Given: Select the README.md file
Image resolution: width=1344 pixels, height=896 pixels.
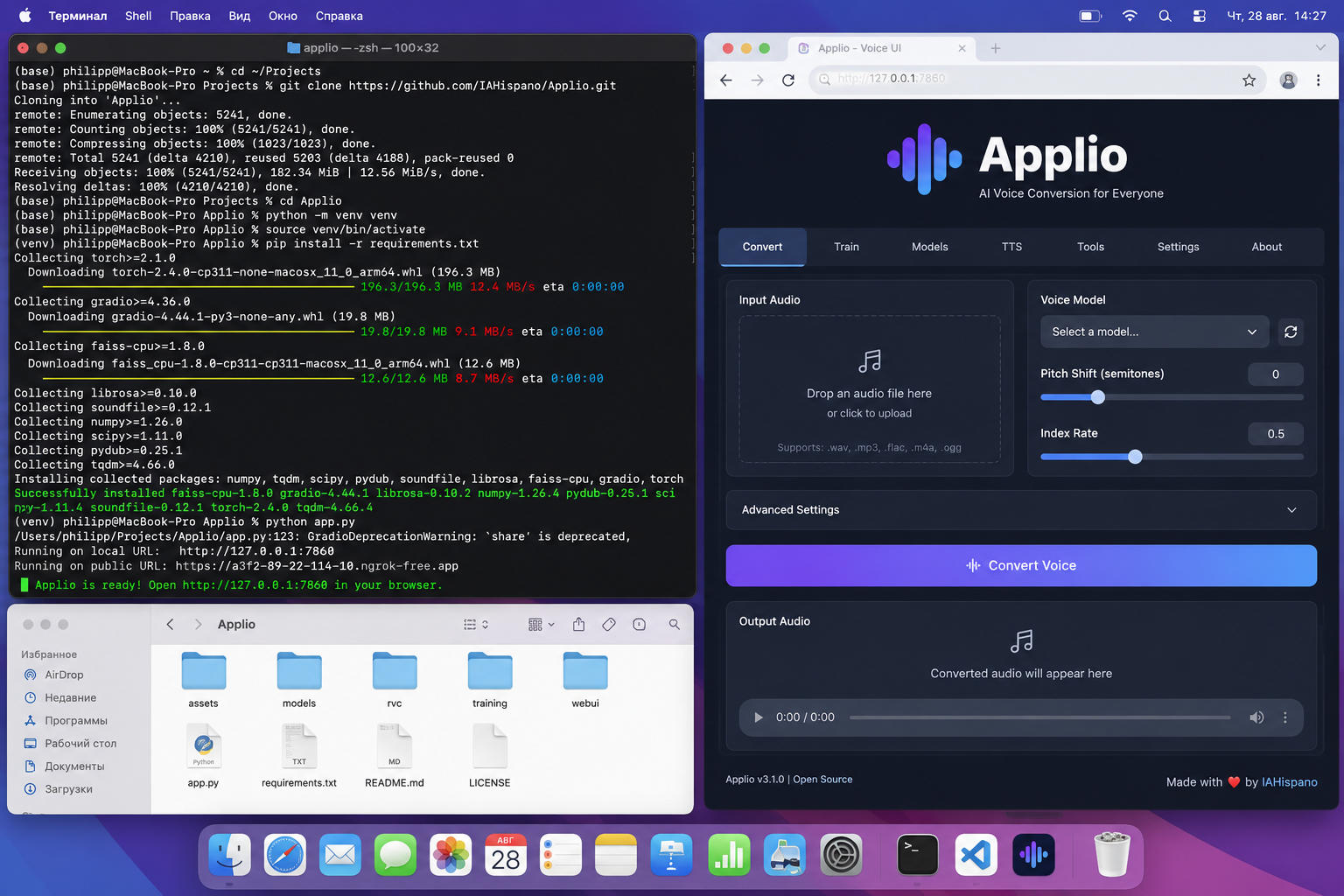Looking at the screenshot, I should [x=395, y=756].
